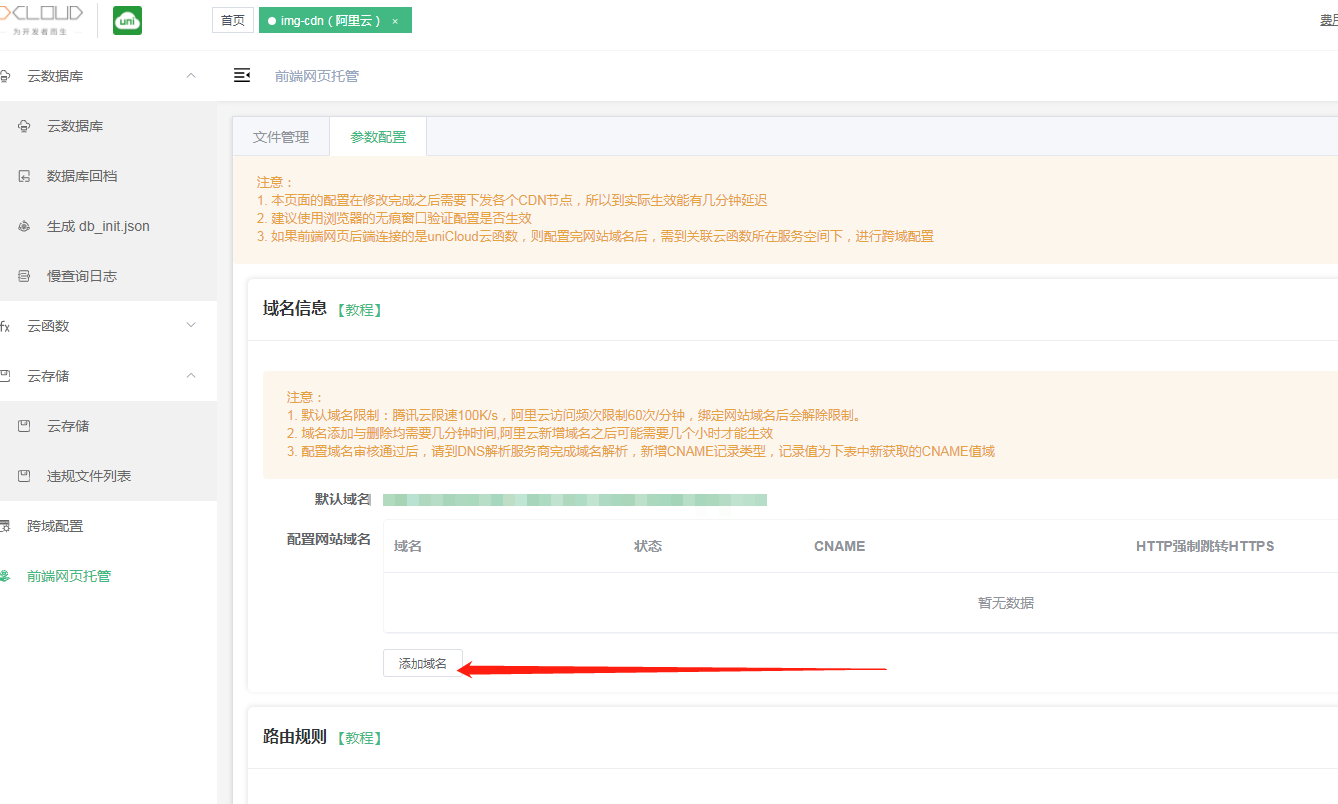Click the 暂无数据 empty table text
The width and height of the screenshot is (1338, 804).
[1006, 603]
